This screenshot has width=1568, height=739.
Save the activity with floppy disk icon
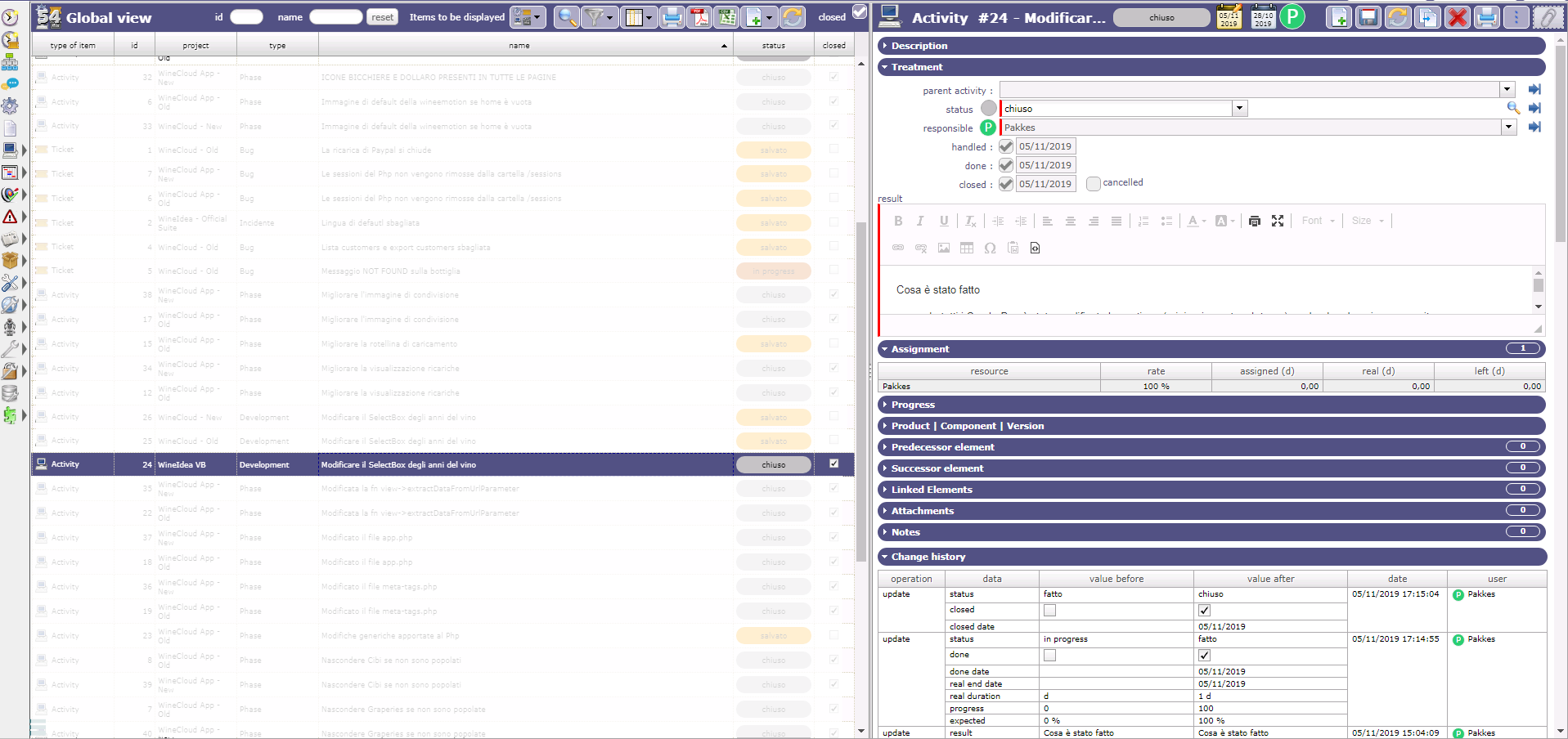point(1368,17)
